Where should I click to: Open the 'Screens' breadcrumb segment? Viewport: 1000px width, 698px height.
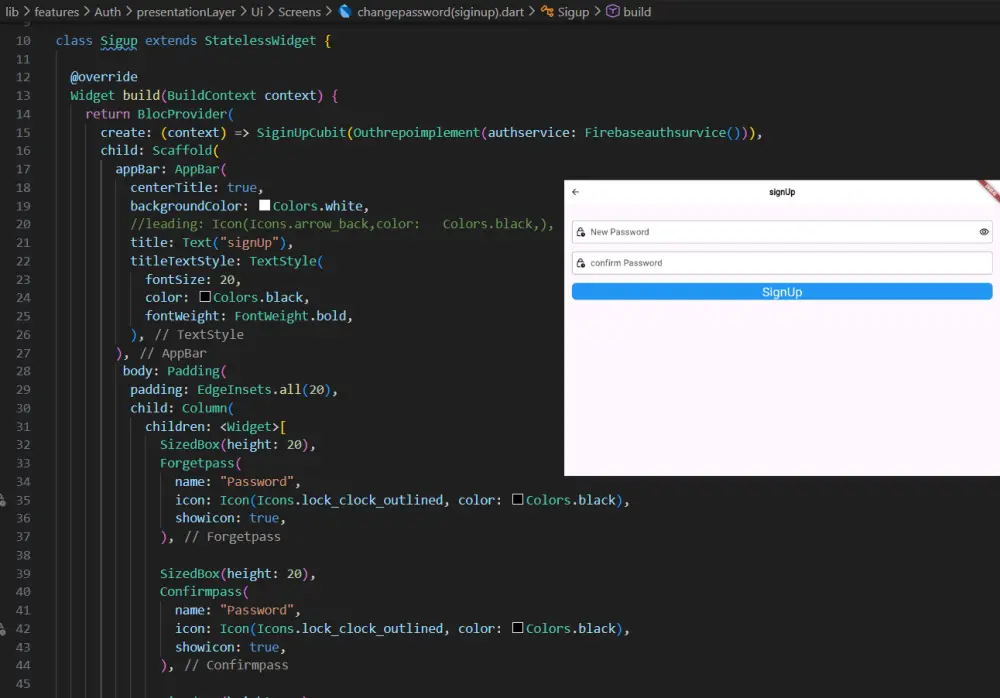click(x=299, y=11)
